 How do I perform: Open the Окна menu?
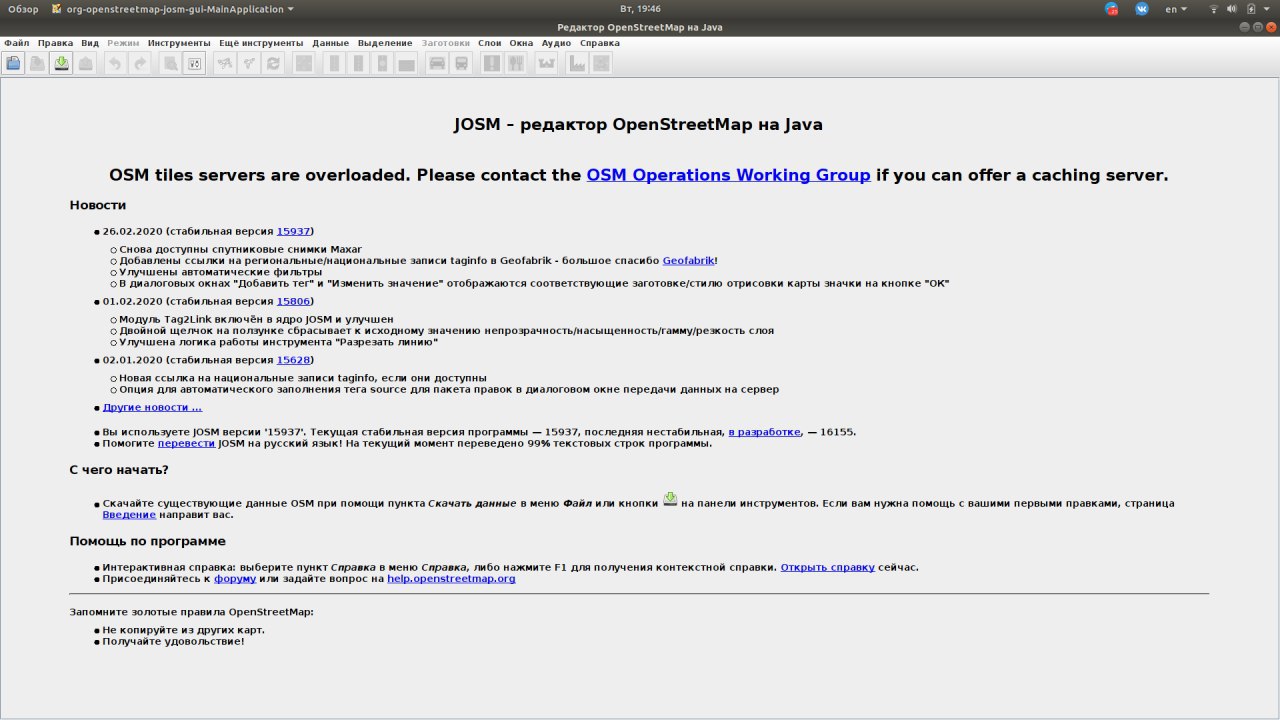[x=521, y=43]
